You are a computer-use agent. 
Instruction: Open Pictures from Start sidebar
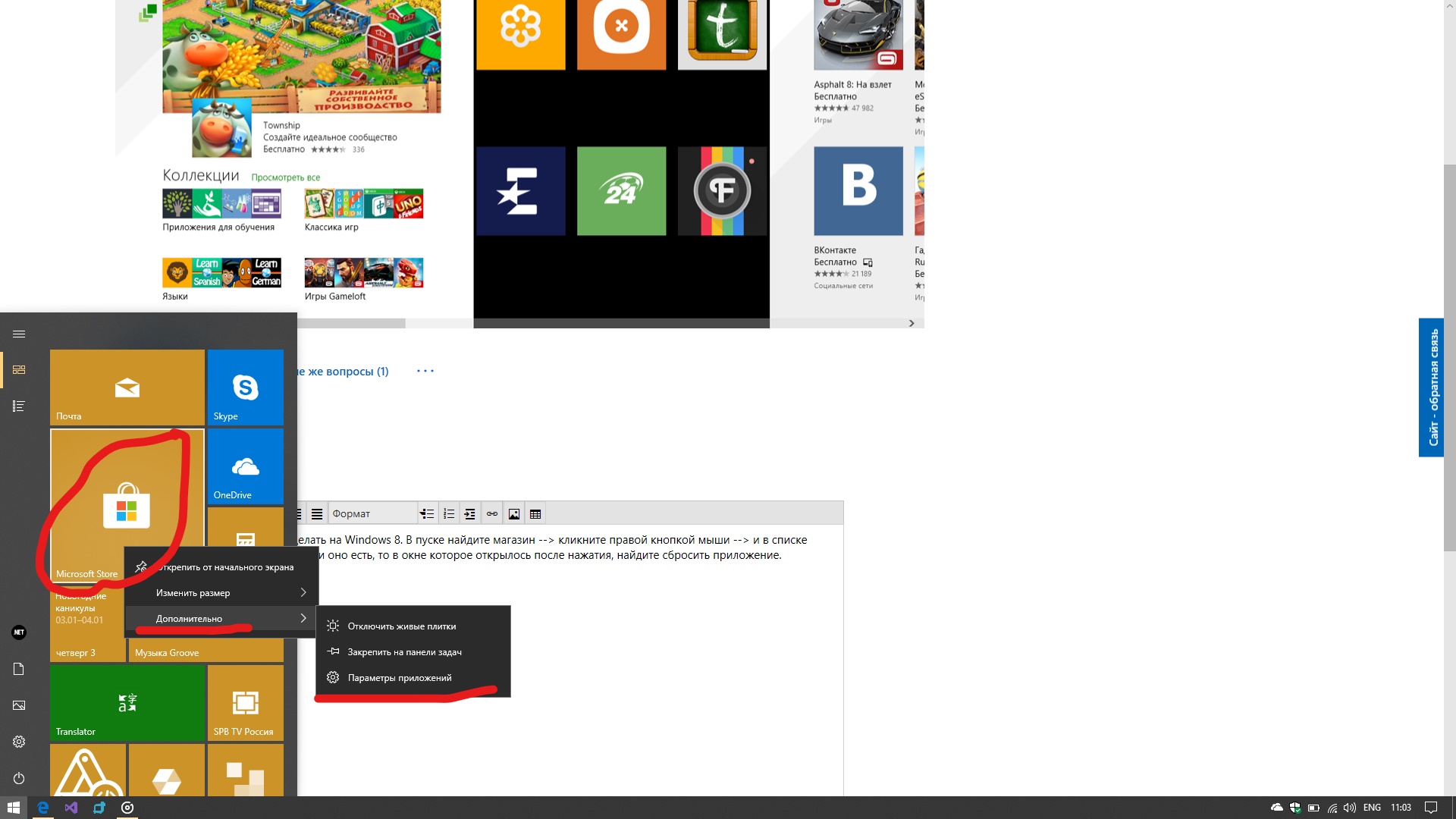click(x=19, y=705)
